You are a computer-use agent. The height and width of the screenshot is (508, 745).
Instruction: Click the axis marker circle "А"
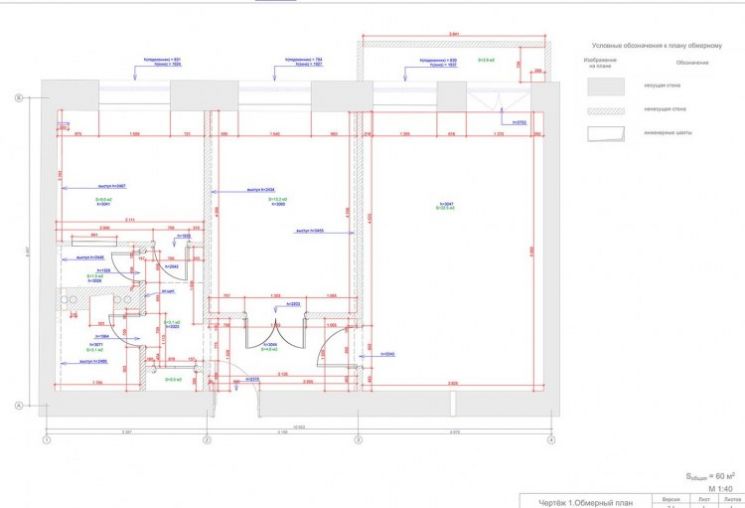click(19, 406)
